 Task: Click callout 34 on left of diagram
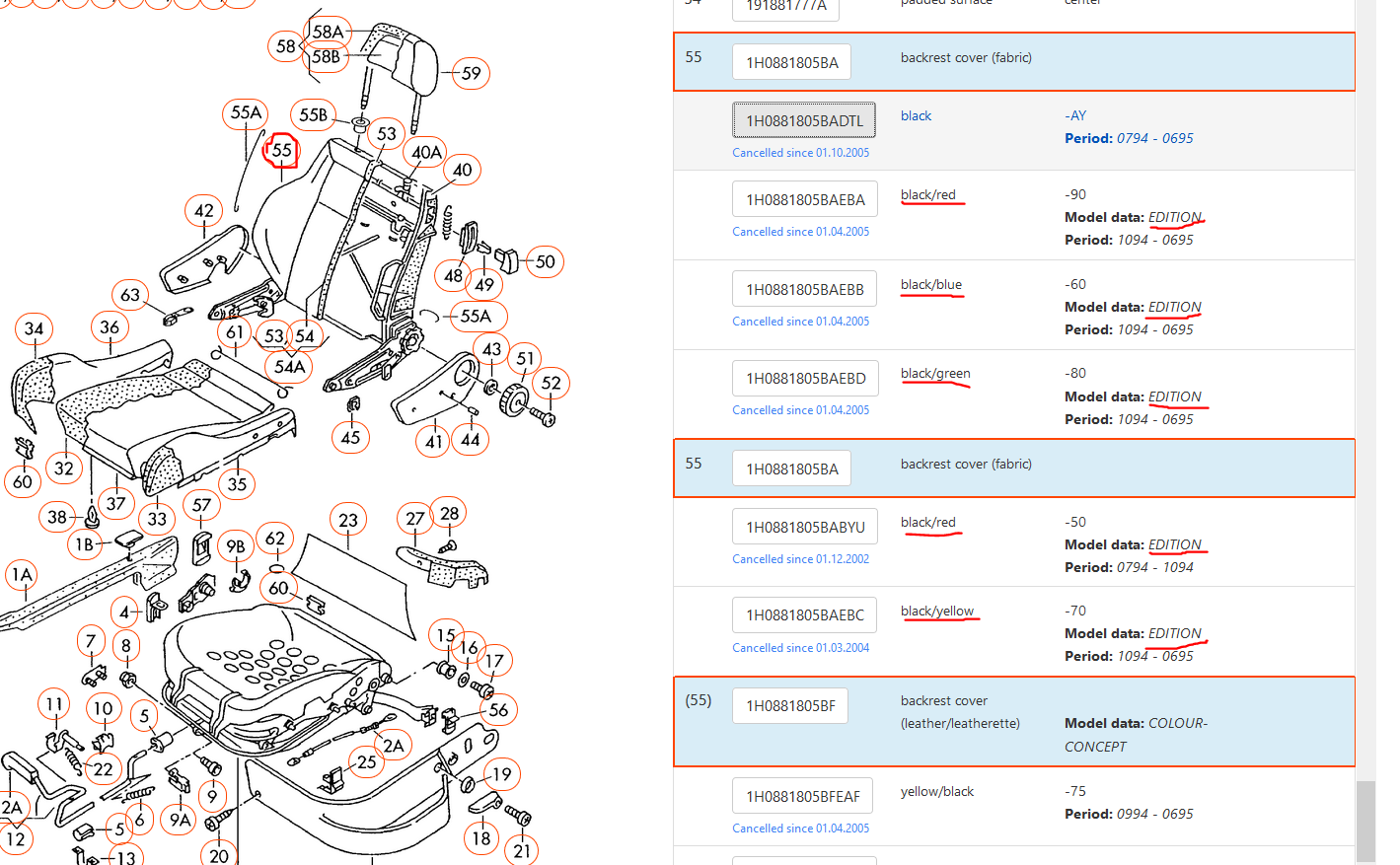(34, 328)
